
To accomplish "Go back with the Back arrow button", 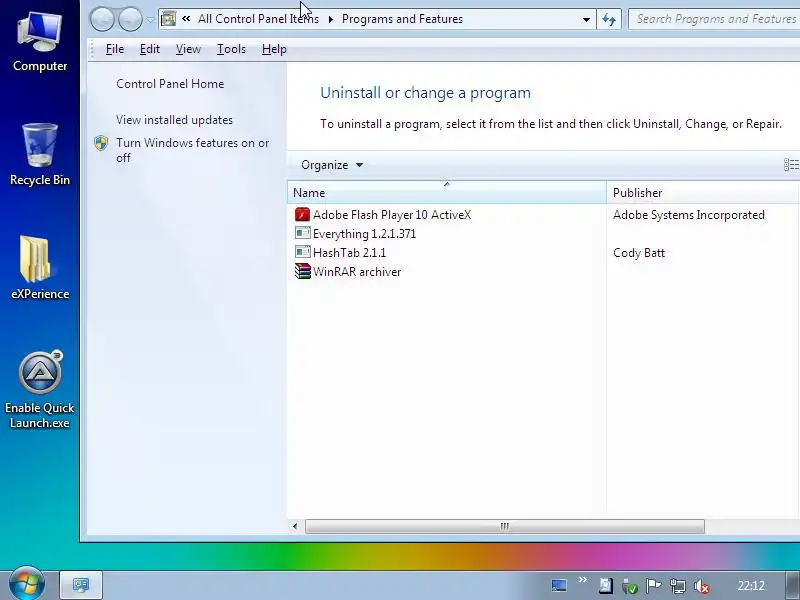I will coord(102,19).
